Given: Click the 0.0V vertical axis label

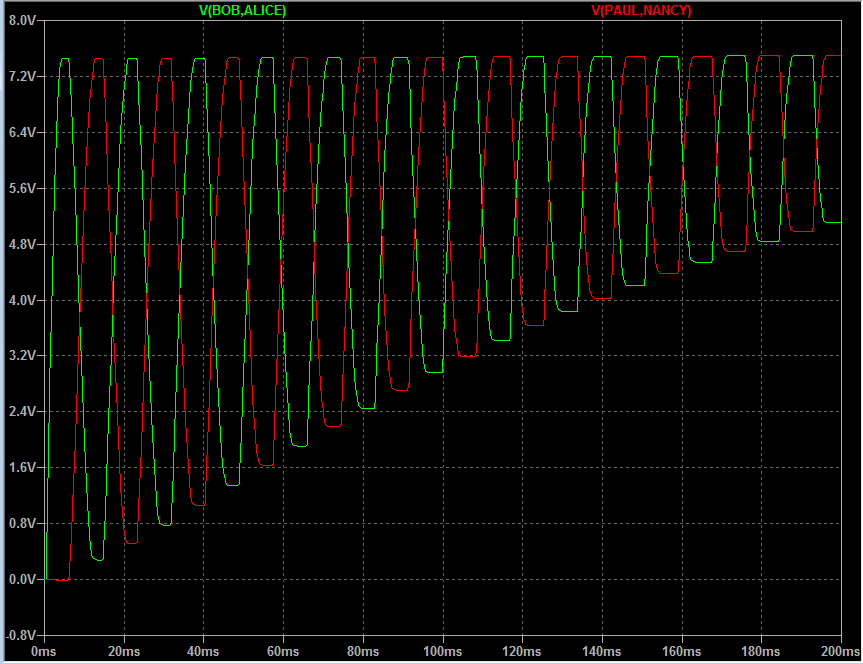Looking at the screenshot, I should 23,580.
